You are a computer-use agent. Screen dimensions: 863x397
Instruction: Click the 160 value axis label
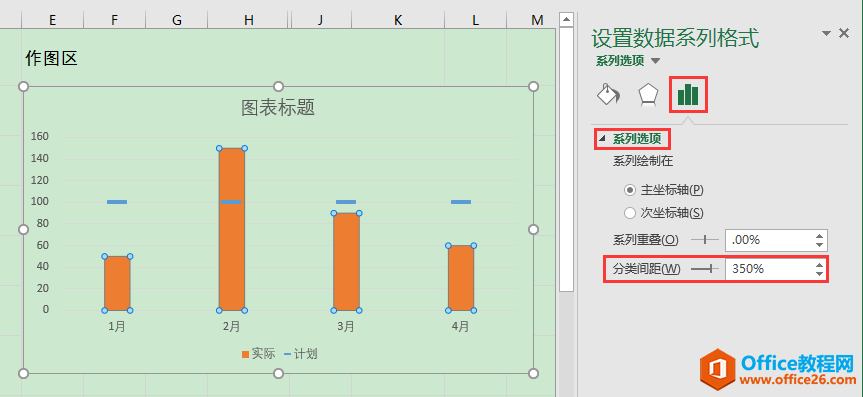coord(40,137)
